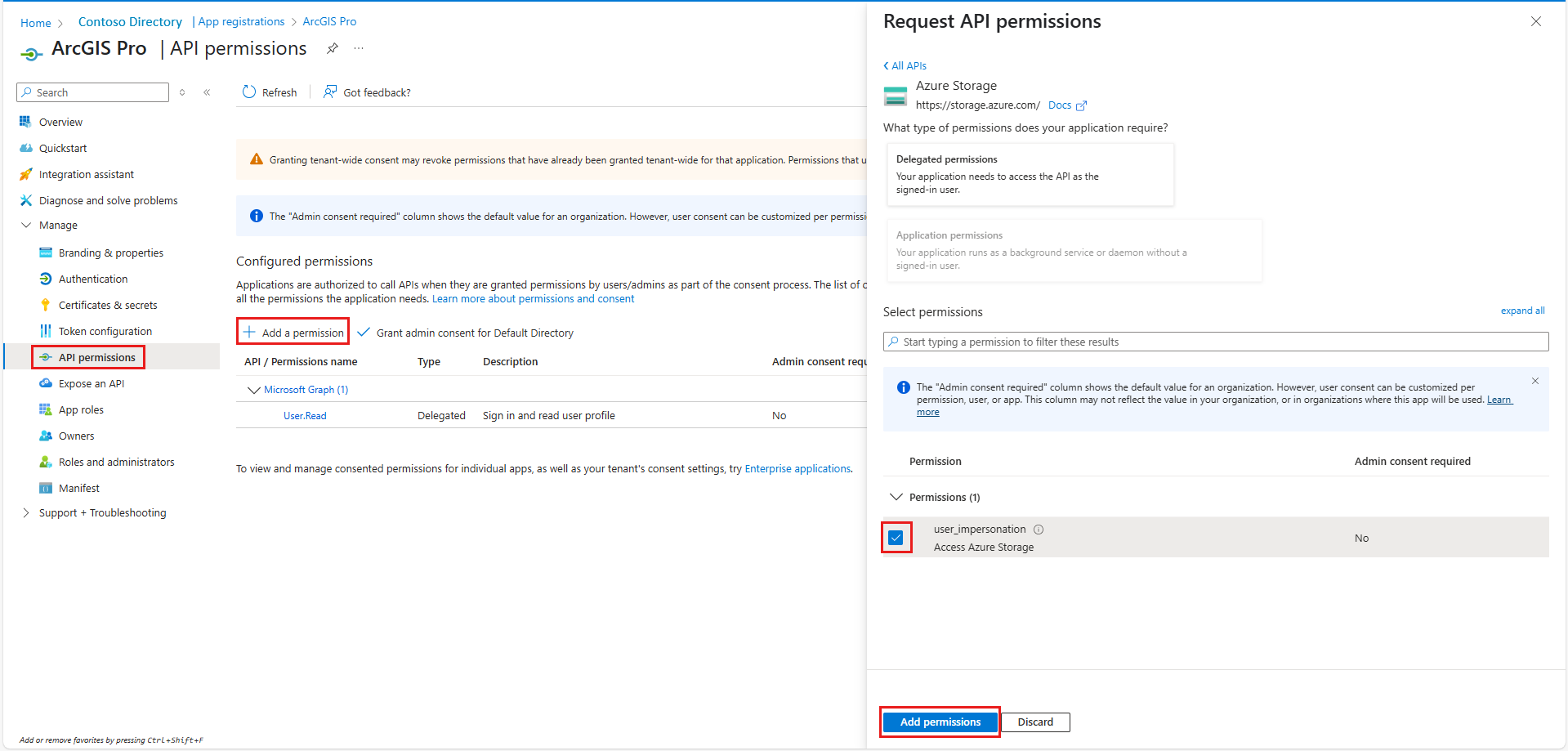Click the plus icon to add a permission
The height and width of the screenshot is (751, 1568).
250,333
